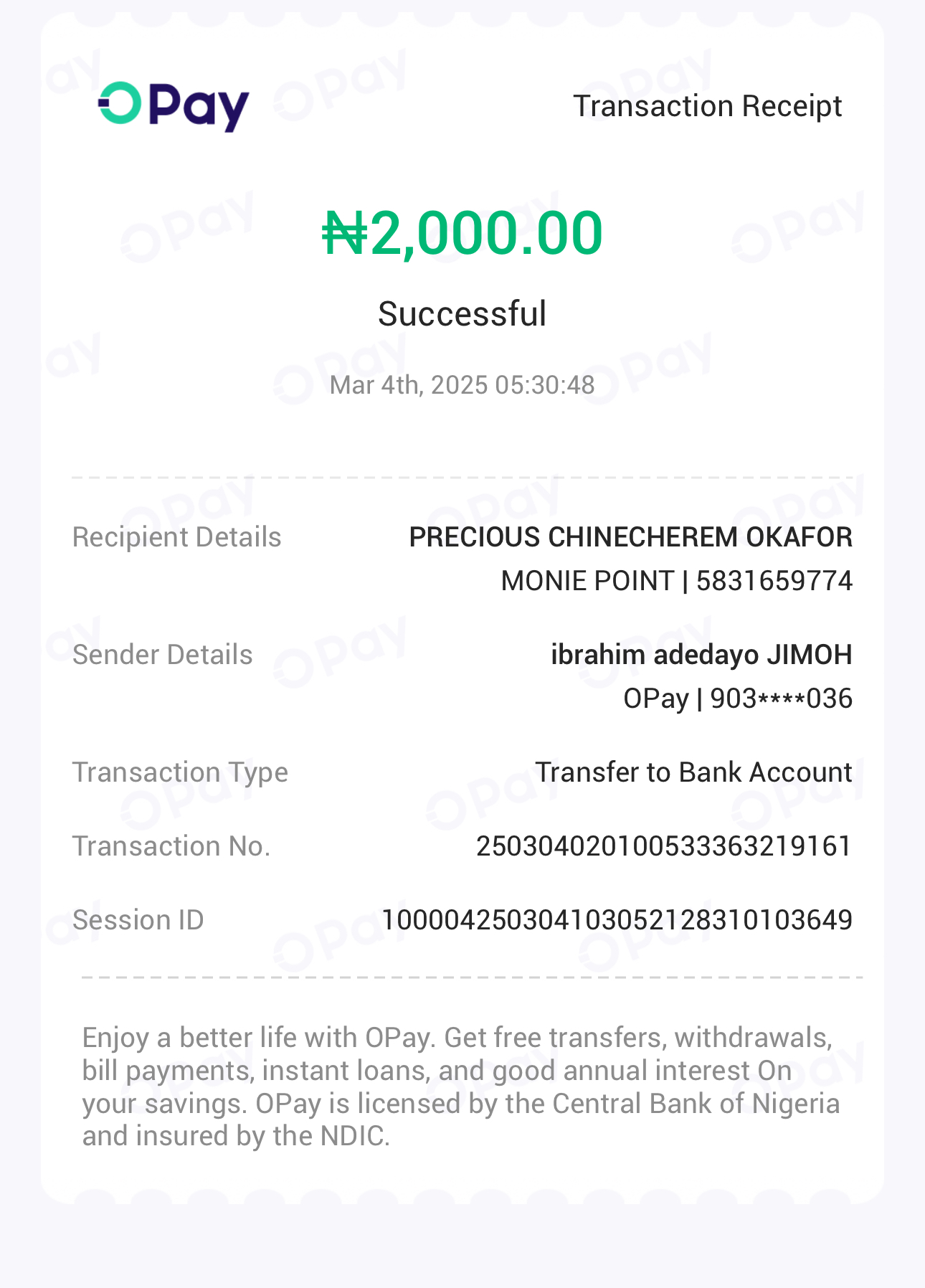Click the OPay logo
The image size is (925, 1288).
(x=174, y=106)
